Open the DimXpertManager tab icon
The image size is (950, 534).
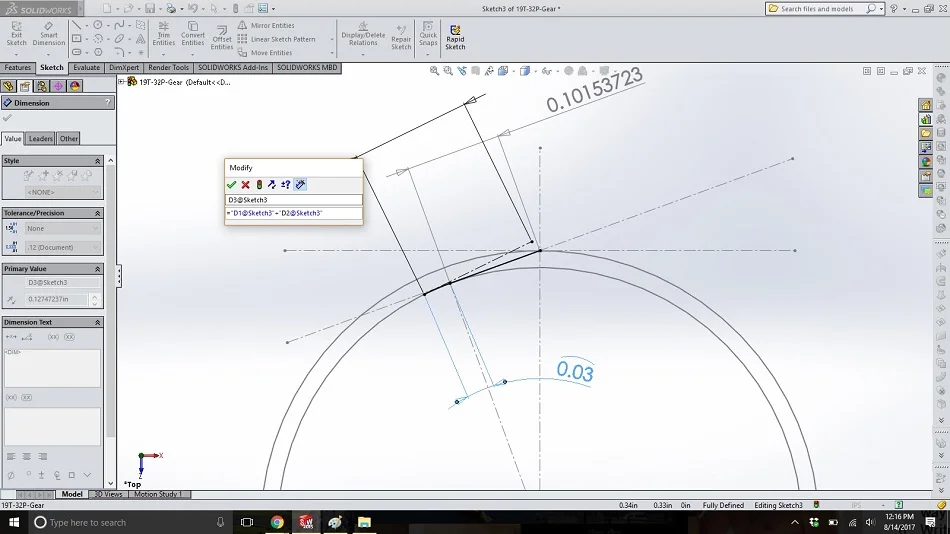[x=58, y=86]
